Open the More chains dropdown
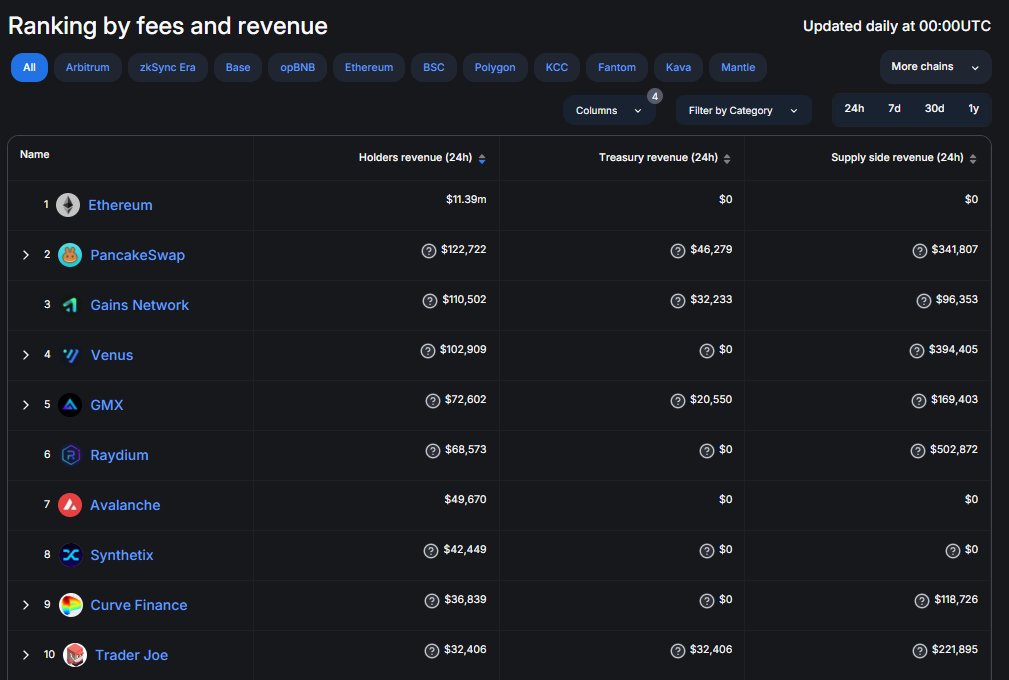 [935, 67]
